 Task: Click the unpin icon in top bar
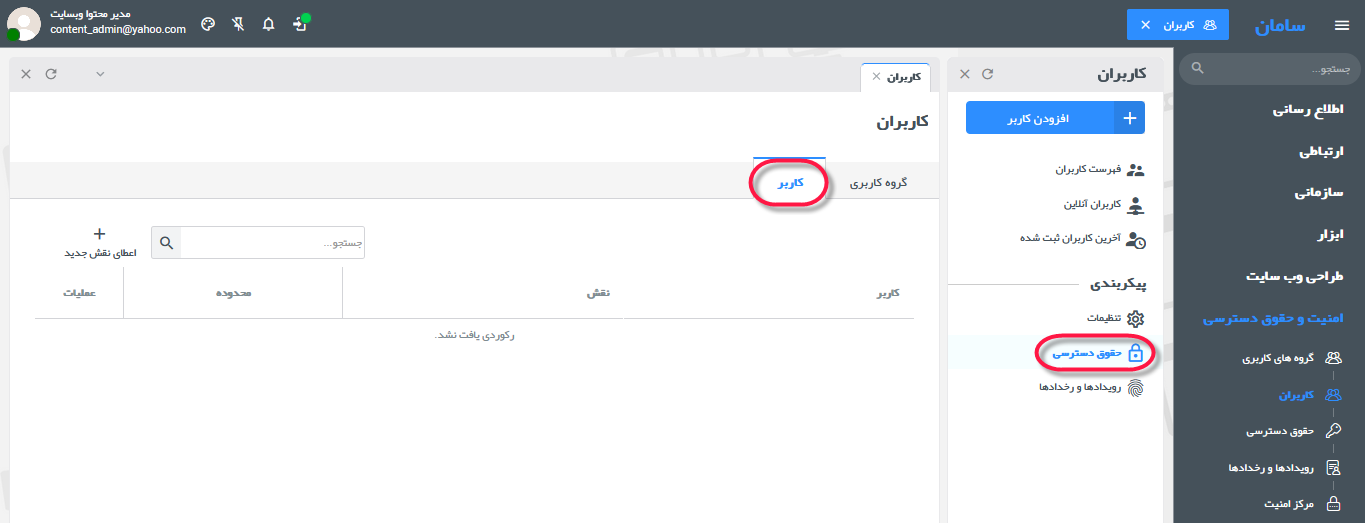pyautogui.click(x=238, y=24)
